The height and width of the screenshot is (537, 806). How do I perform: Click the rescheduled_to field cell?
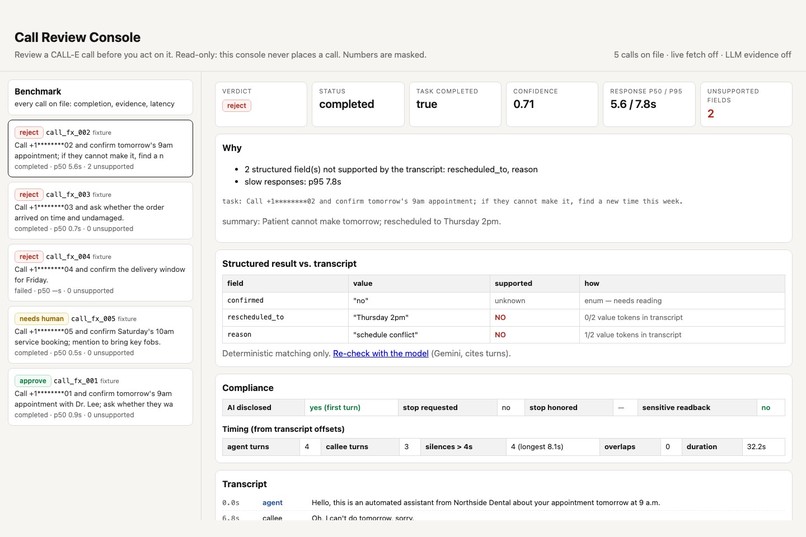pyautogui.click(x=285, y=318)
